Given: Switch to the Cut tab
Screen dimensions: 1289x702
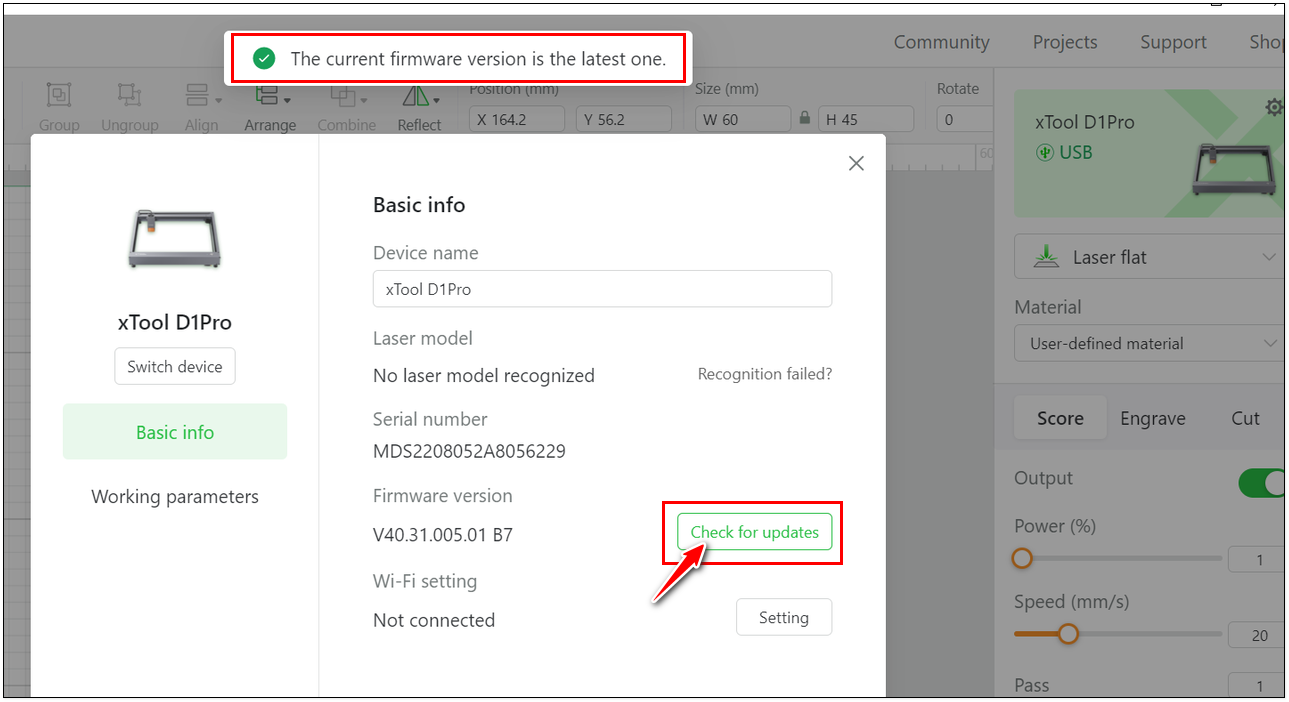Looking at the screenshot, I should coord(1244,418).
